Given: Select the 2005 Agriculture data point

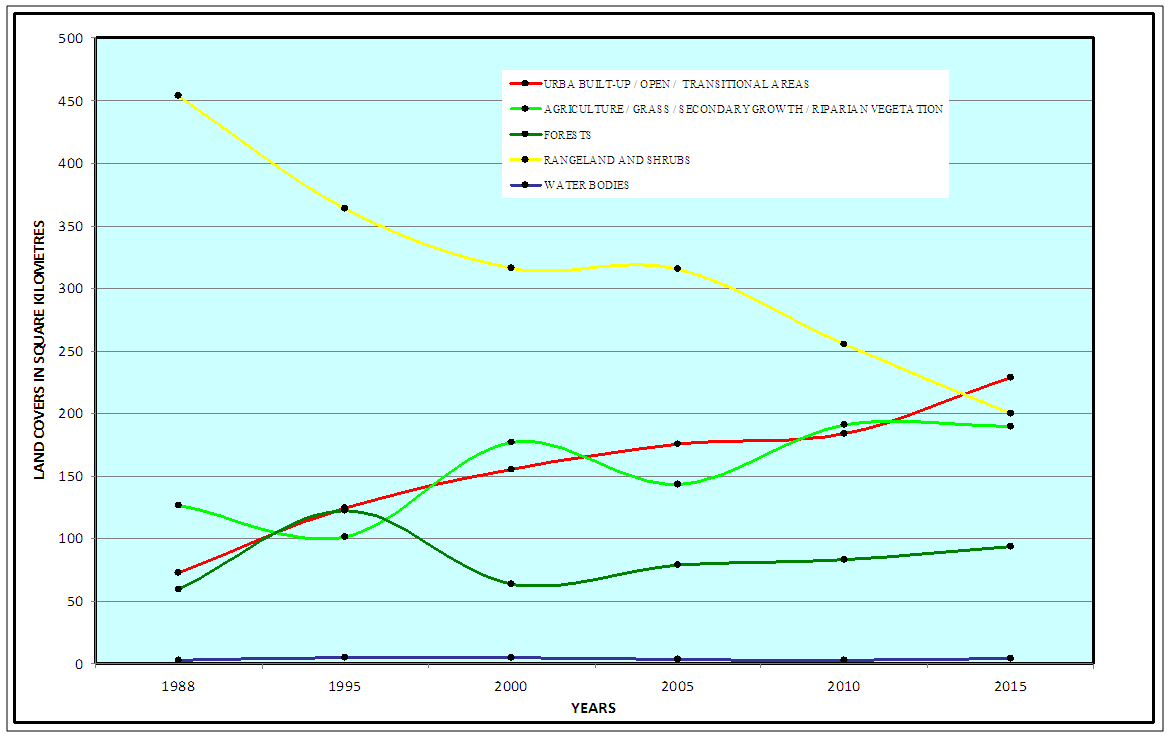Looking at the screenshot, I should tap(677, 484).
